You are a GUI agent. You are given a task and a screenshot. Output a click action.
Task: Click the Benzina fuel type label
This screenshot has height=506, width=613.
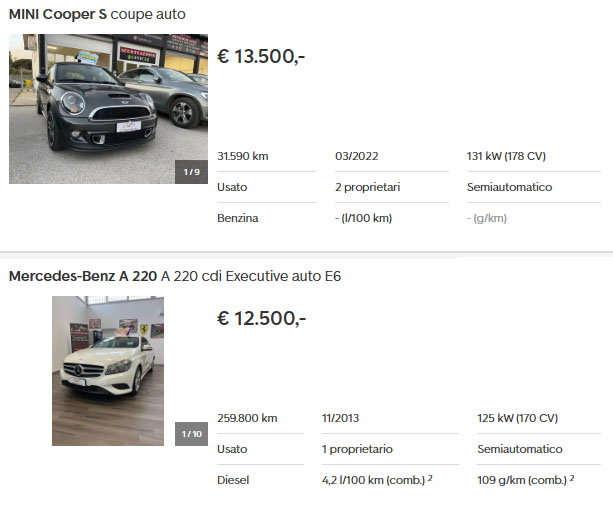[238, 218]
